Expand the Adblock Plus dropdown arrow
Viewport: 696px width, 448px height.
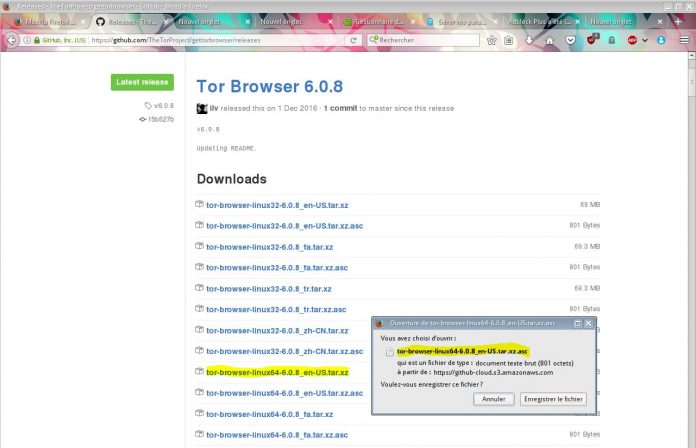coord(645,40)
